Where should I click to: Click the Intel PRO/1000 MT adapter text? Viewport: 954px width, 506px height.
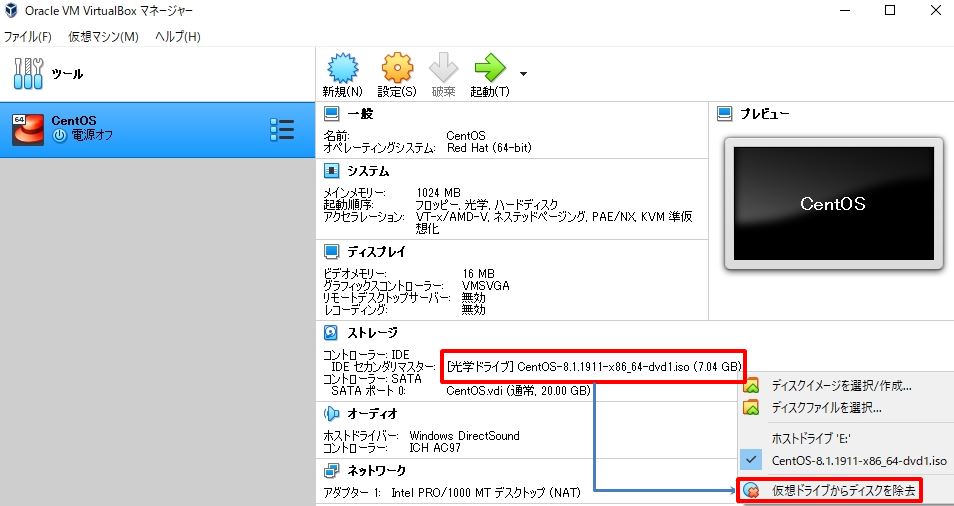[x=486, y=492]
